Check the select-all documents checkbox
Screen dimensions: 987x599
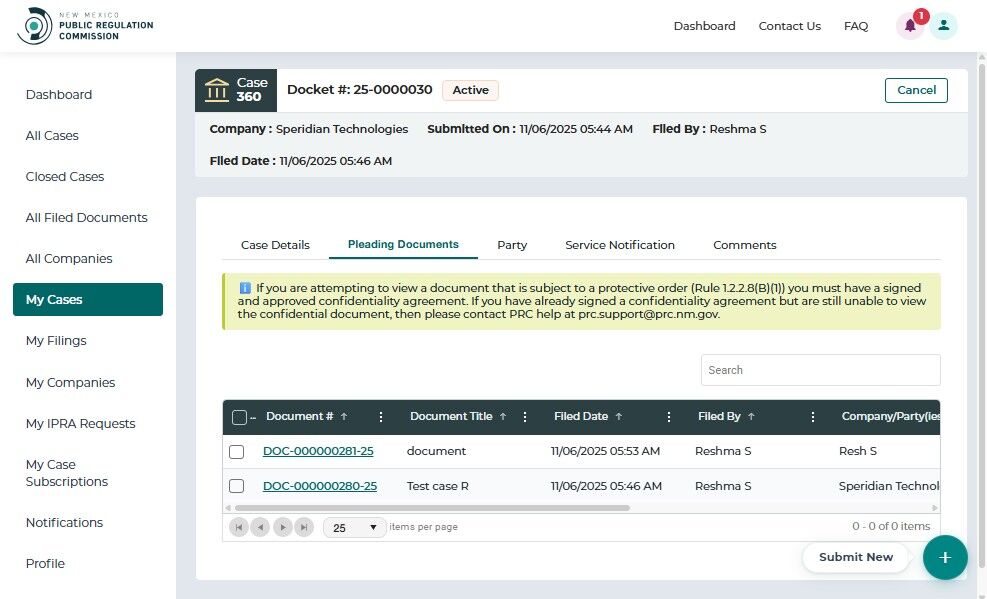coord(239,417)
